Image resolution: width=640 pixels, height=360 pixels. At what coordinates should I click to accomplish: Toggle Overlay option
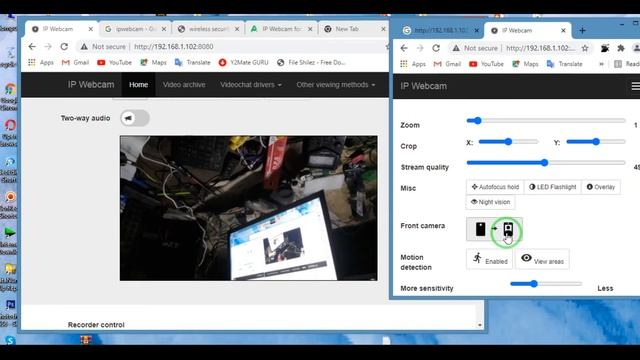[x=601, y=187]
